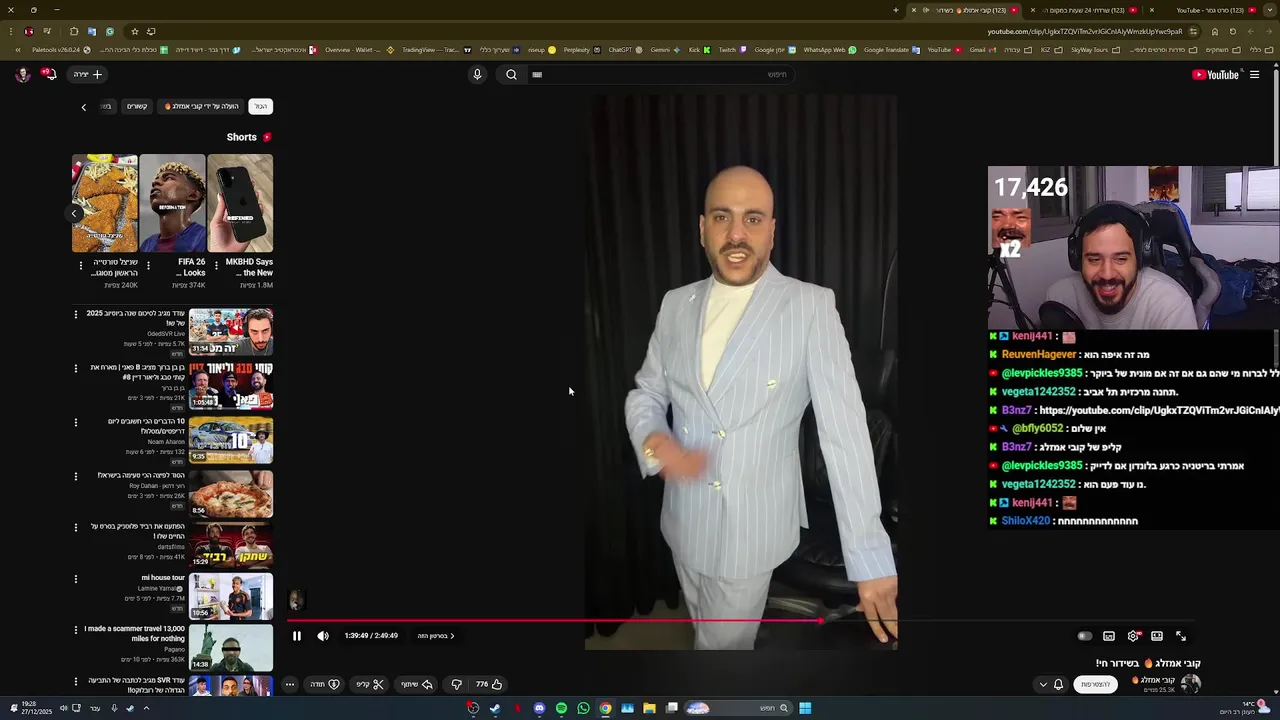
Task: Open the mi house tour video
Action: pyautogui.click(x=231, y=596)
